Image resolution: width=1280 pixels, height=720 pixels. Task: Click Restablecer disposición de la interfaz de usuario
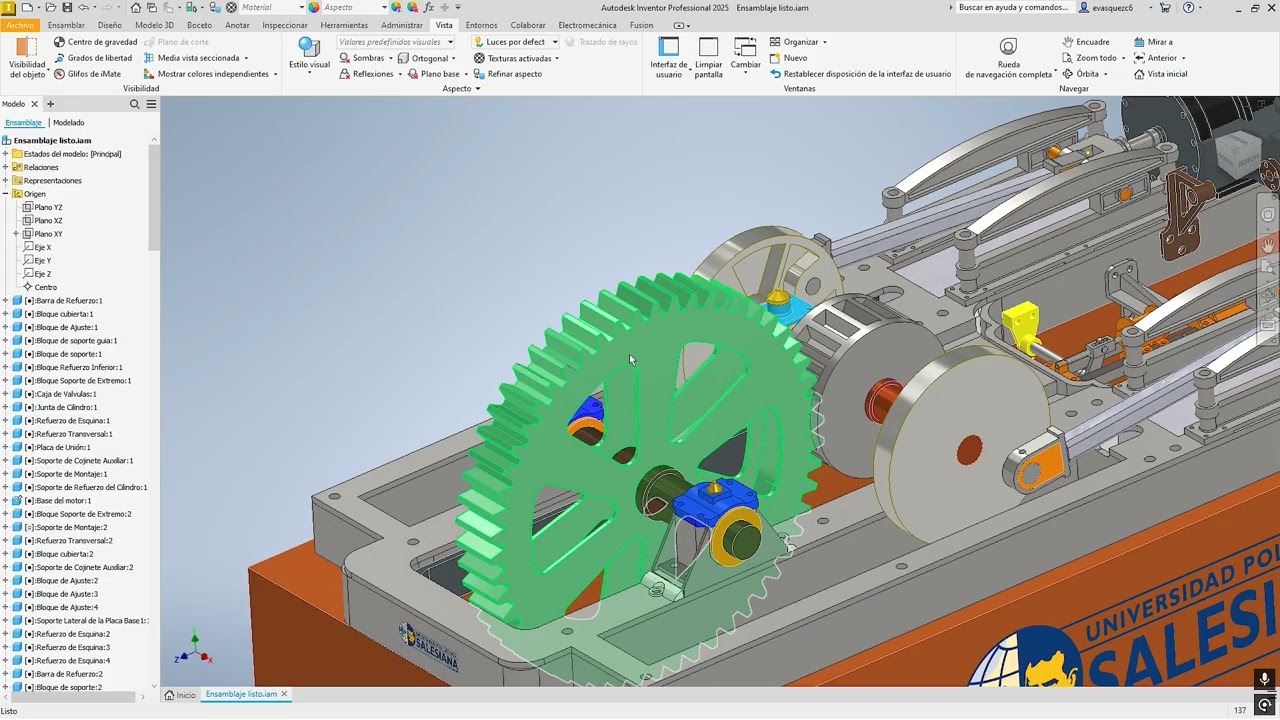(860, 74)
